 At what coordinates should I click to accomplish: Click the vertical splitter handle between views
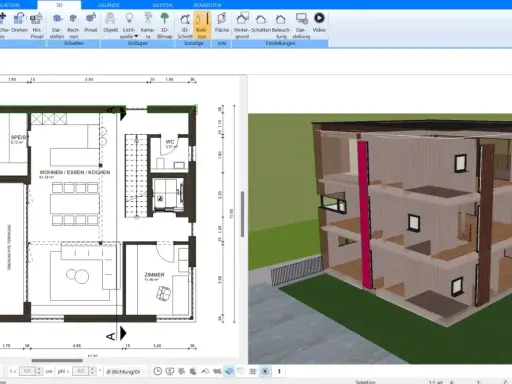(x=242, y=214)
